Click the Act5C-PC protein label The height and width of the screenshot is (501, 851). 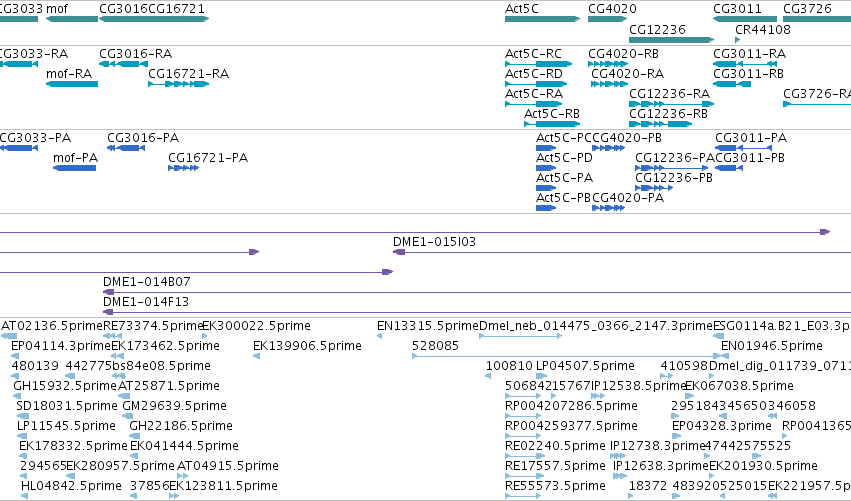tap(564, 138)
